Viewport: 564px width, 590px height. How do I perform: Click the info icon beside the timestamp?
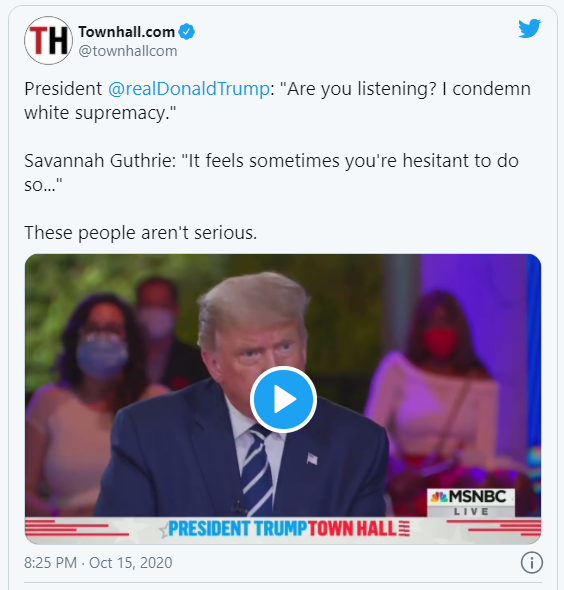point(531,563)
